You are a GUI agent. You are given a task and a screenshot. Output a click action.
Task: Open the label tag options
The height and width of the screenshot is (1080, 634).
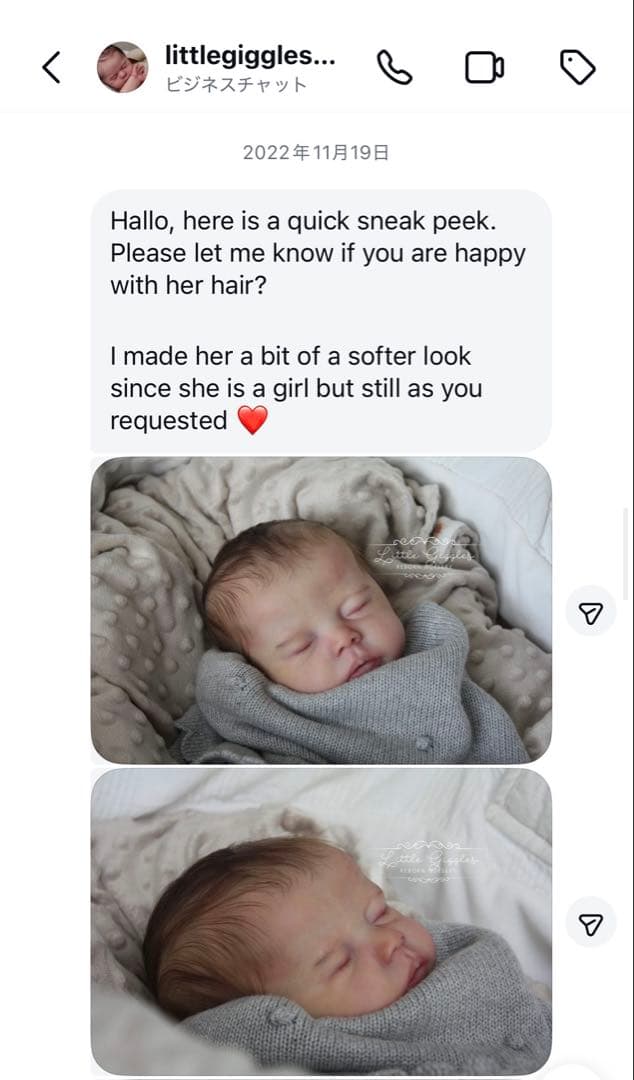[x=576, y=67]
